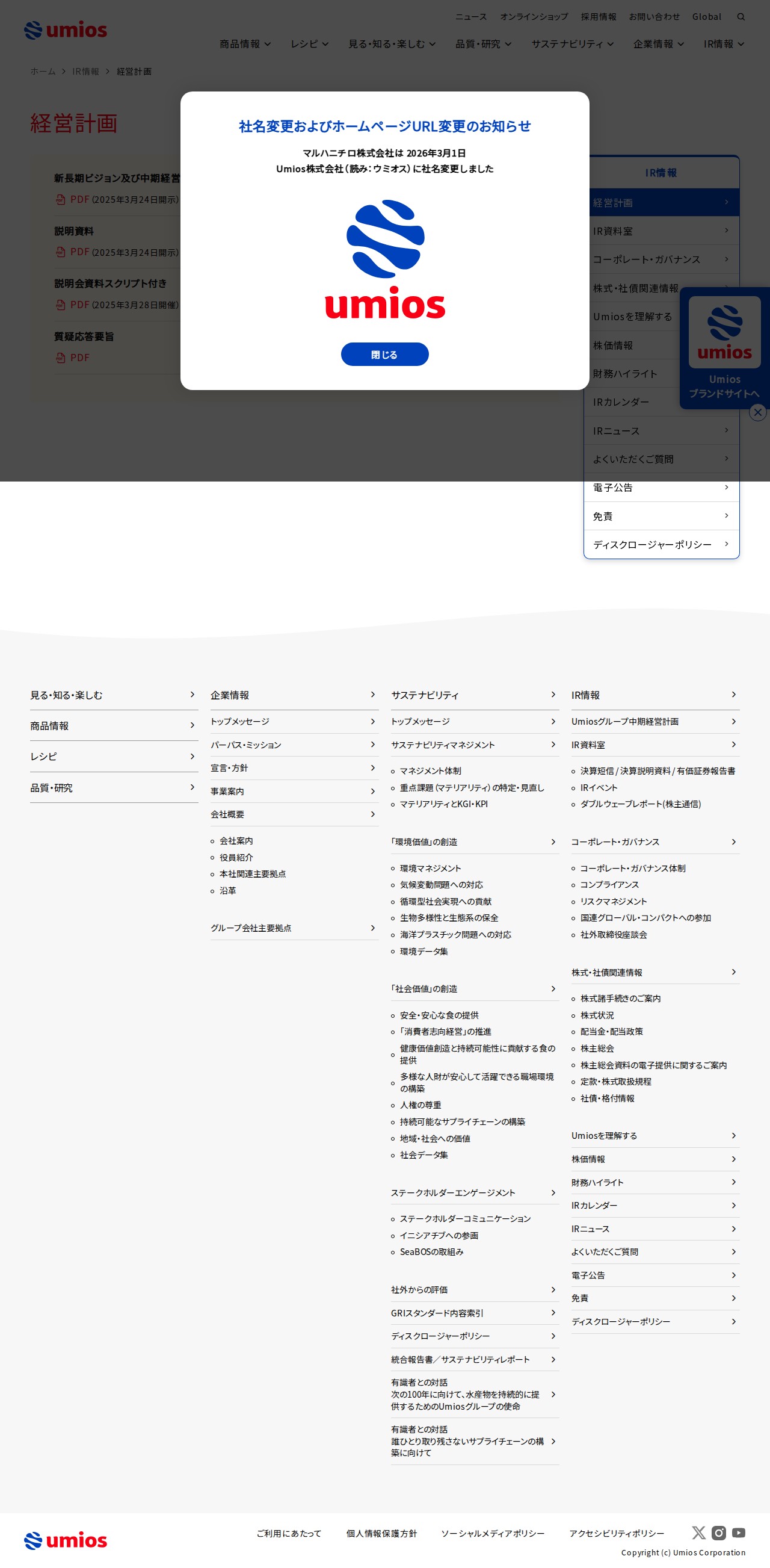Click arrow beside footer レシピ
The image size is (770, 1568).
point(192,757)
